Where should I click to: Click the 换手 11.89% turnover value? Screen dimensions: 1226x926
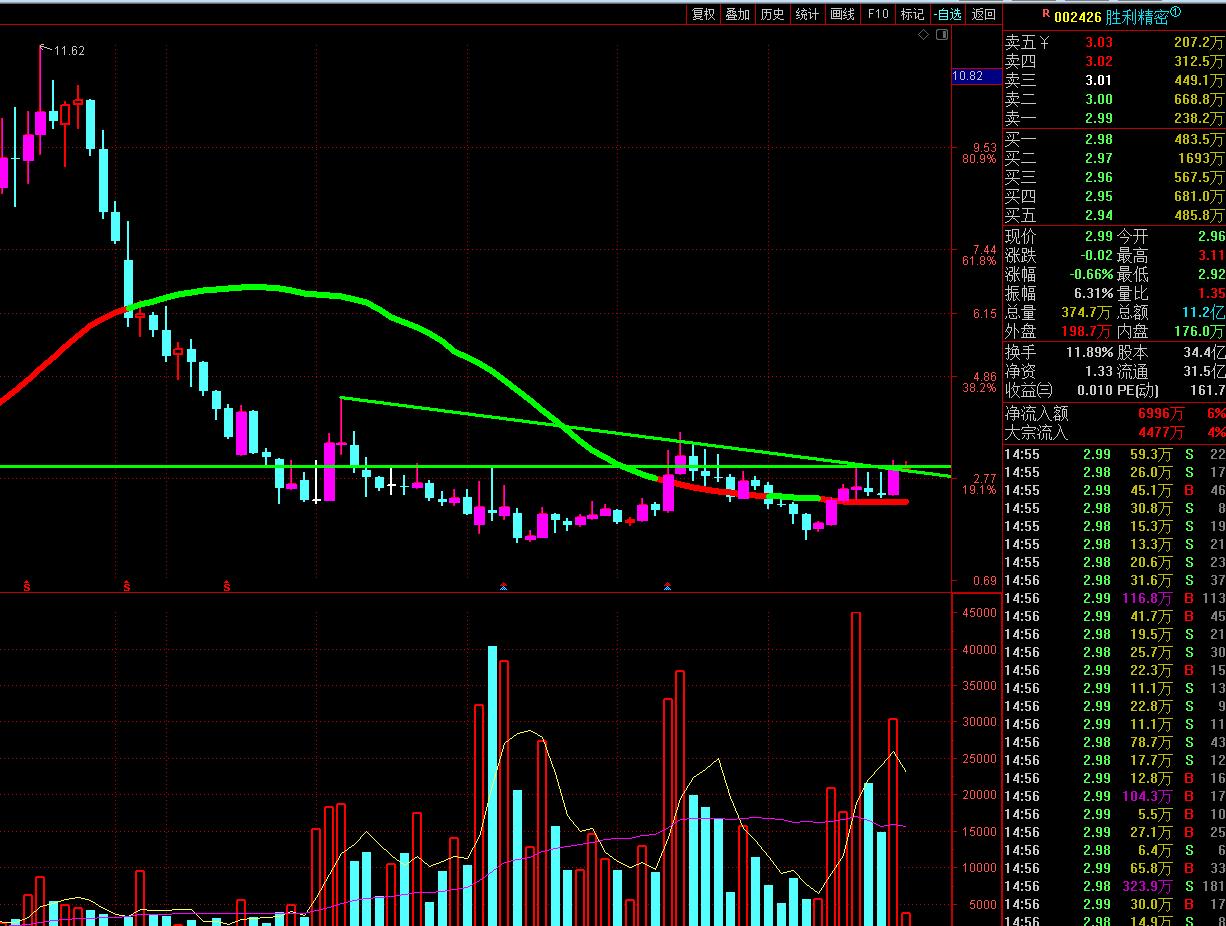pyautogui.click(x=1088, y=352)
